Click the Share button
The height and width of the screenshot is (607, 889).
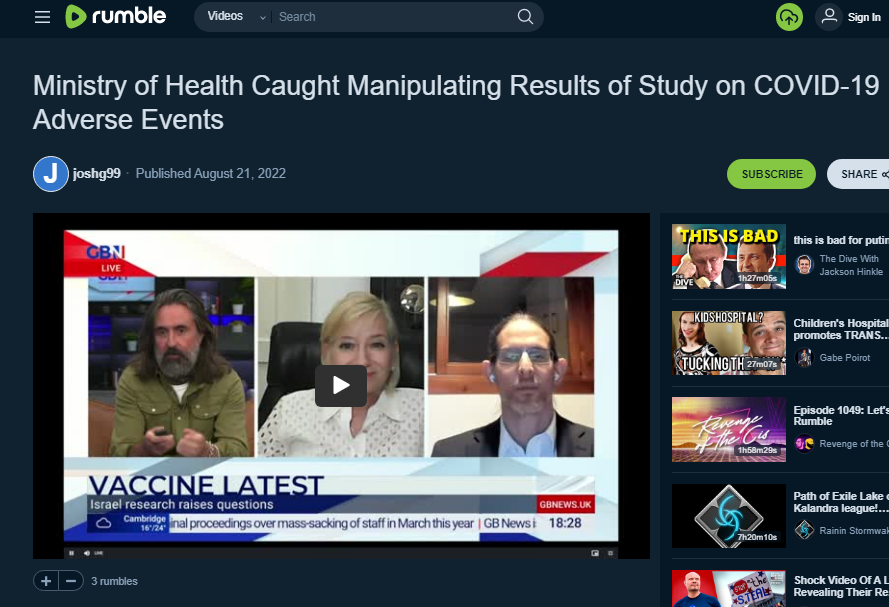858,174
